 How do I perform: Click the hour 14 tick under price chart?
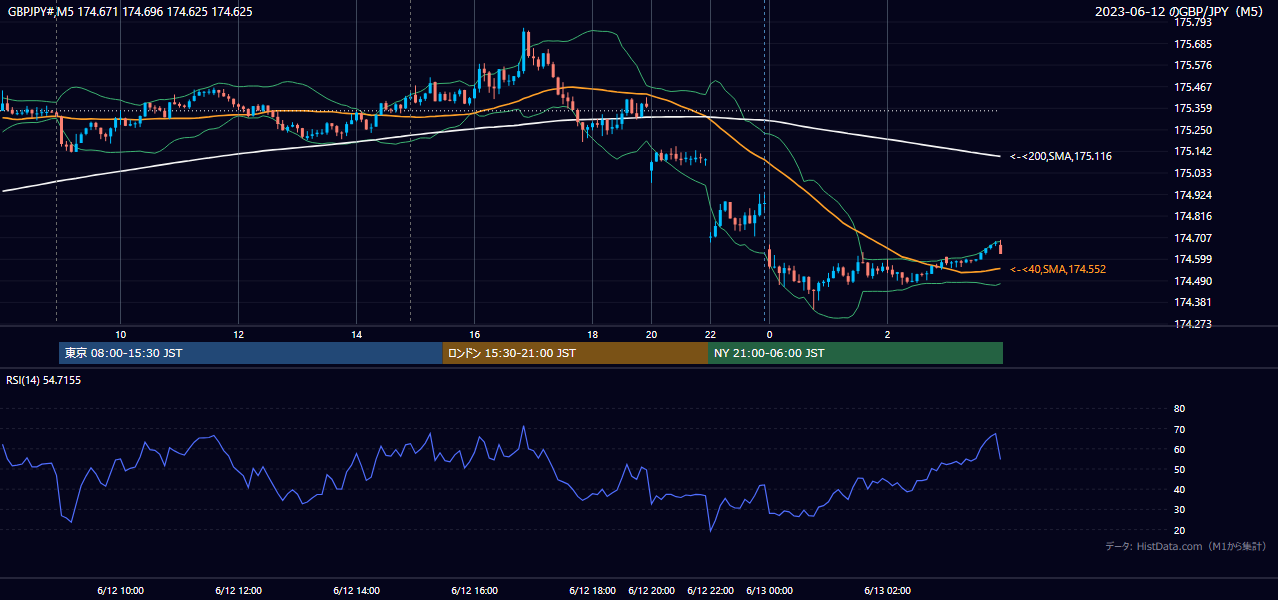click(356, 334)
